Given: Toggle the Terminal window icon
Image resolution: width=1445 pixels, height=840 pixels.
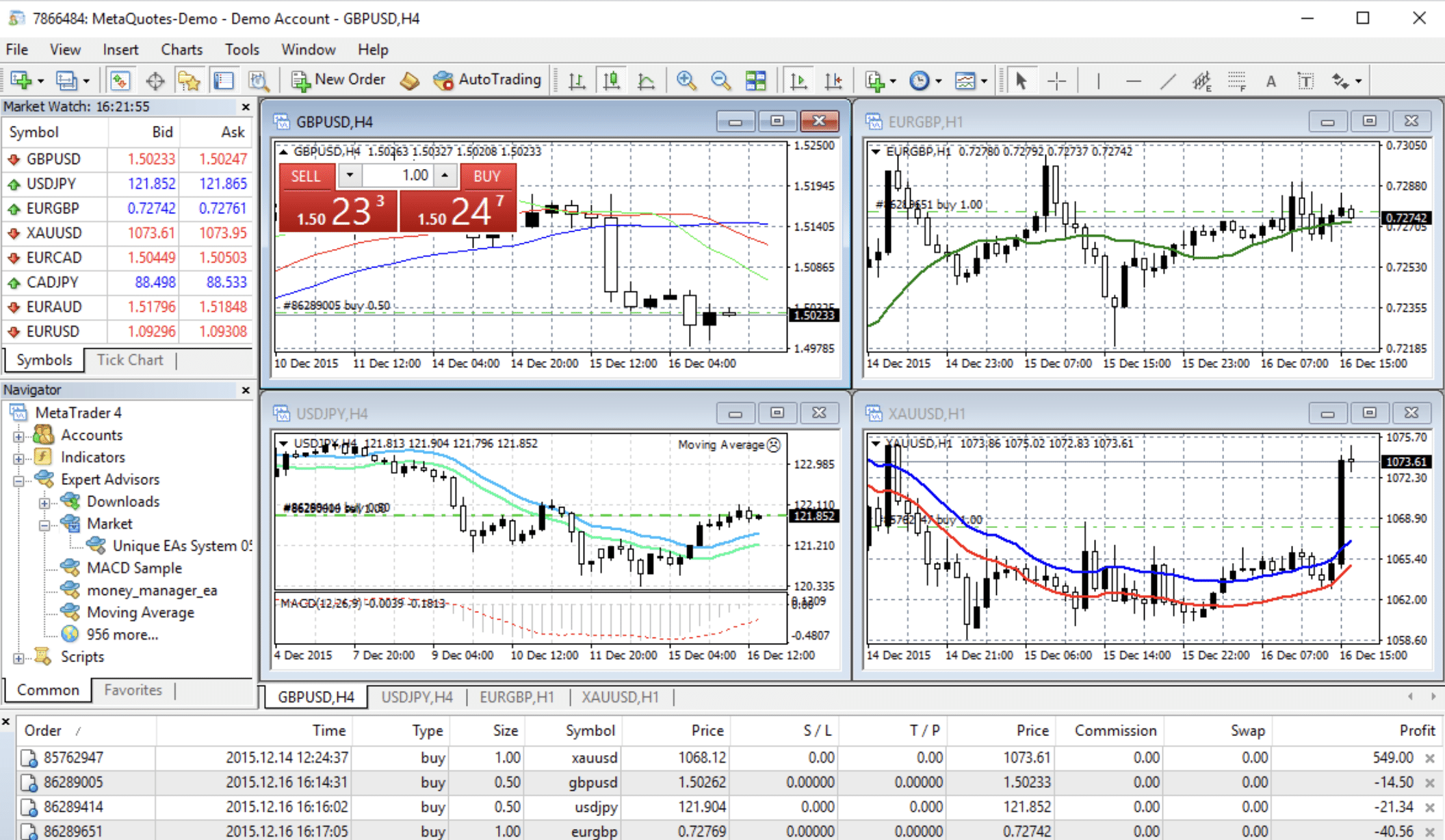Looking at the screenshot, I should (x=224, y=81).
